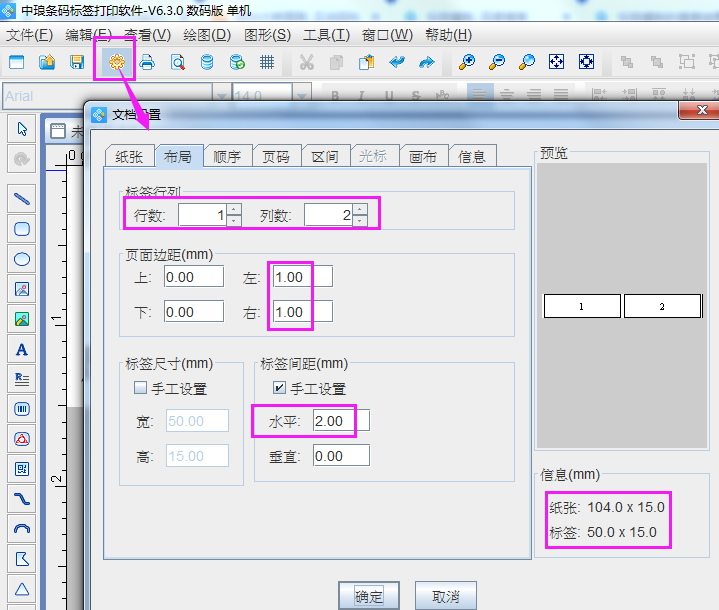The width and height of the screenshot is (719, 610).
Task: Open the 工具(T) menu
Action: click(x=326, y=35)
